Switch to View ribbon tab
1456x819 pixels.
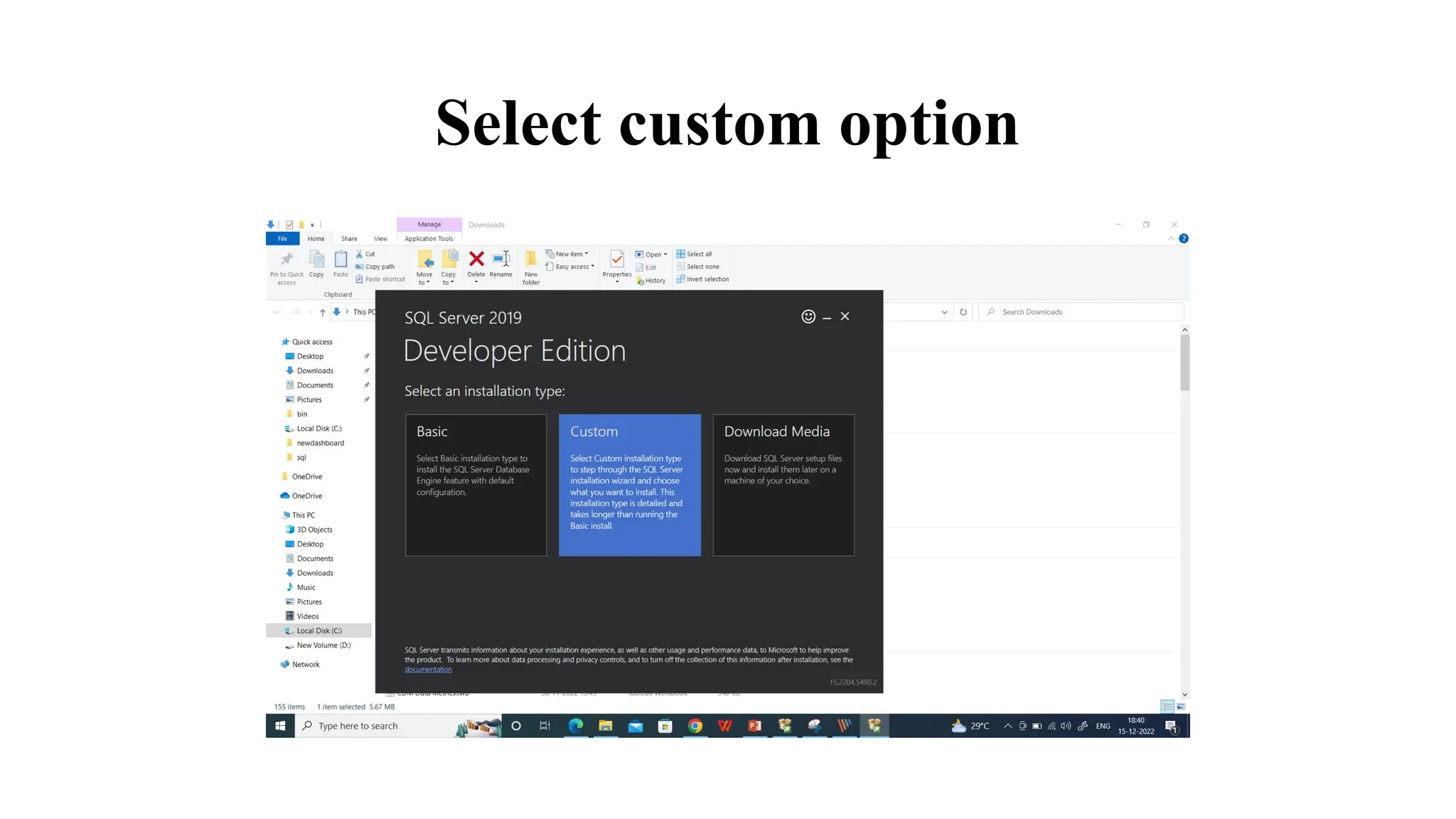pos(380,239)
